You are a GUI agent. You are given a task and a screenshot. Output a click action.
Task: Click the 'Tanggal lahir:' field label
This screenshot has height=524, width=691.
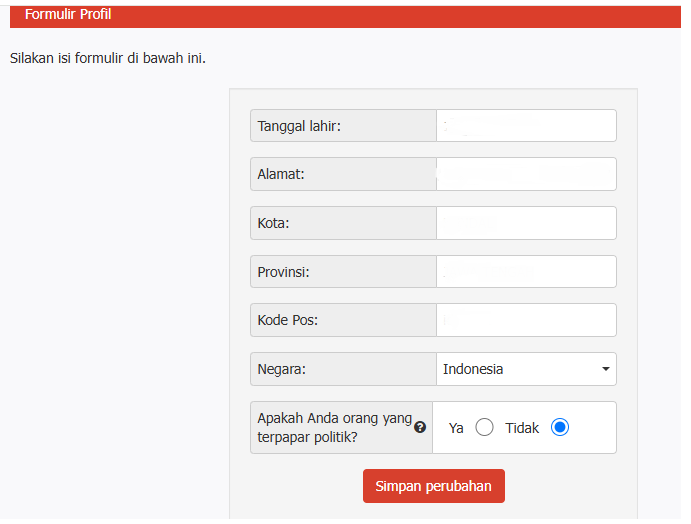pyautogui.click(x=299, y=126)
